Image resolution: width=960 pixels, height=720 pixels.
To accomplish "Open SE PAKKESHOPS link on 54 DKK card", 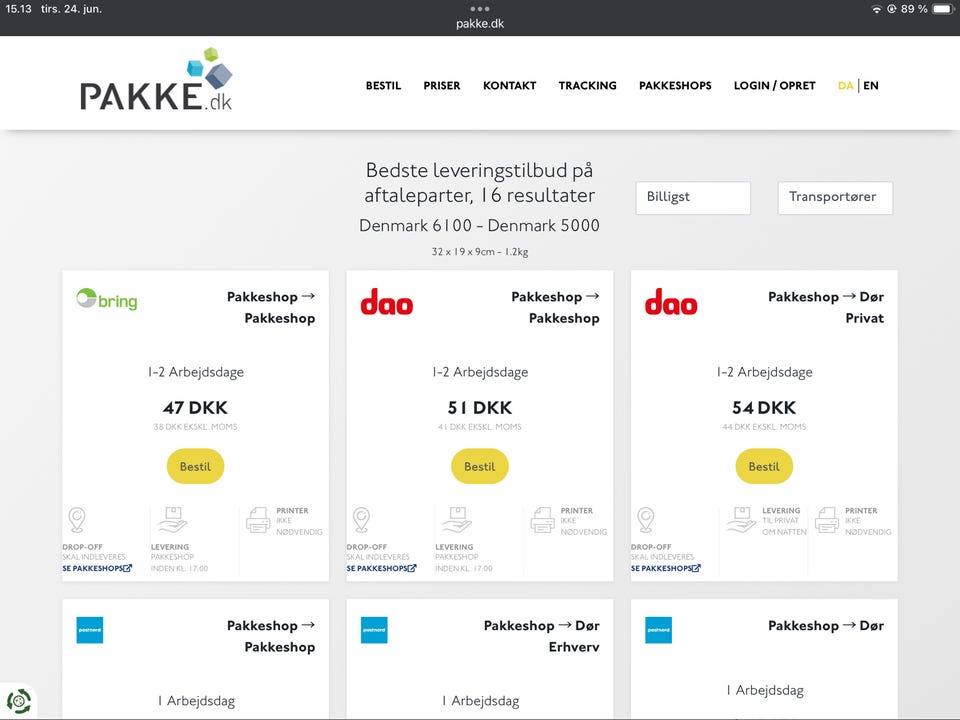I will [x=666, y=568].
